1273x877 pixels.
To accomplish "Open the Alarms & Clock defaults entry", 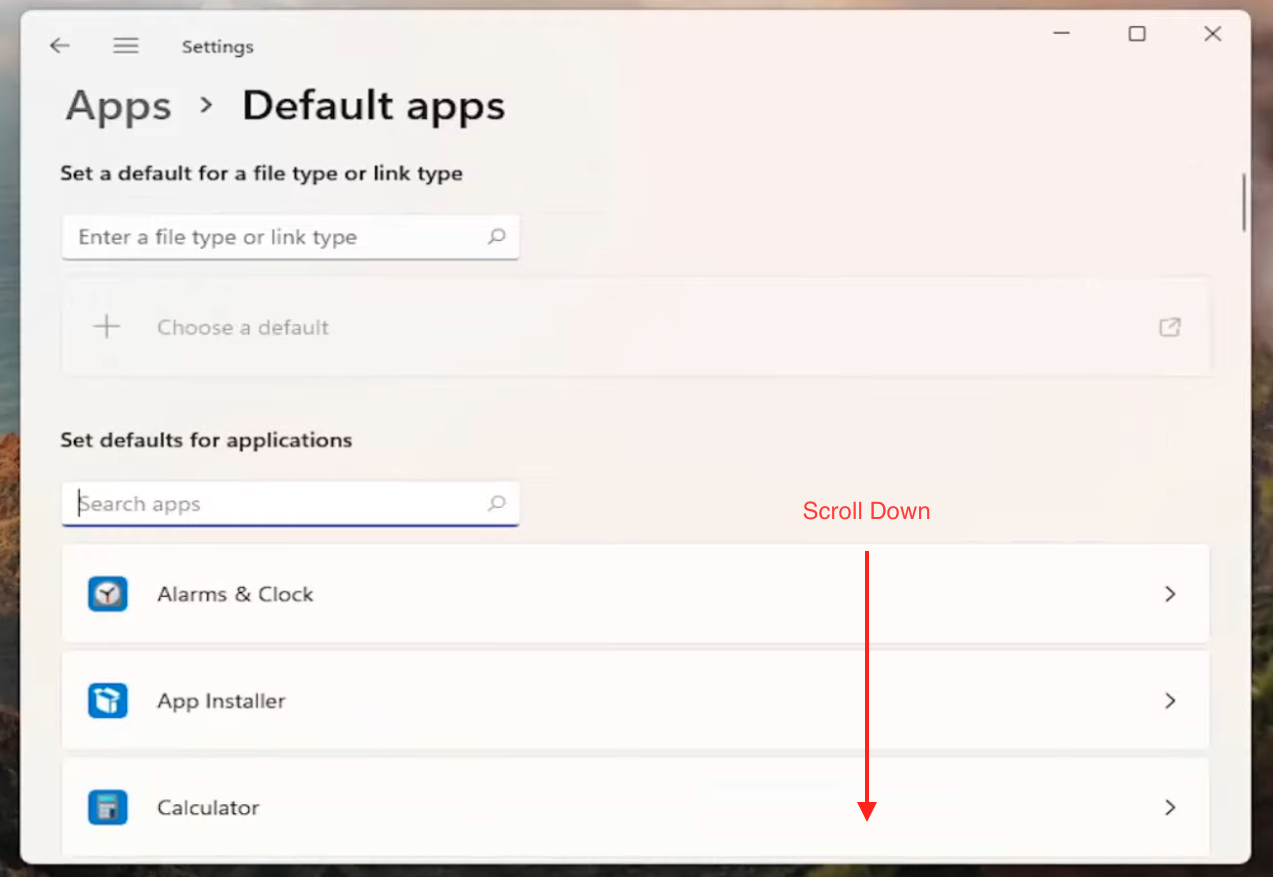I will tap(636, 594).
